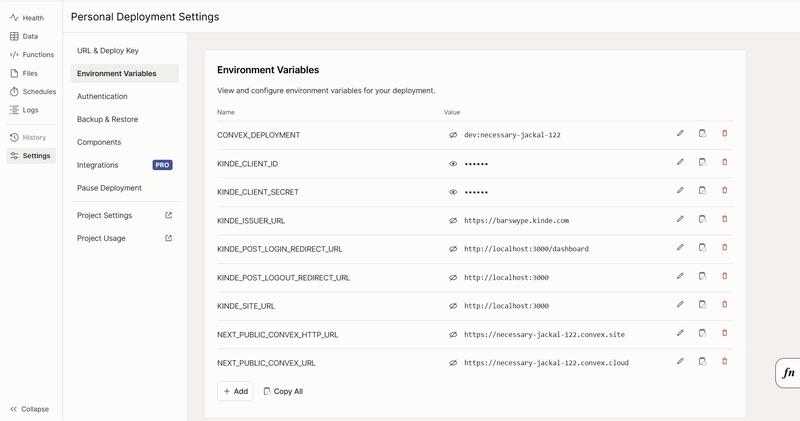Select the http://localhost:3000/dashboard value text
This screenshot has height=421, width=800.
526,249
